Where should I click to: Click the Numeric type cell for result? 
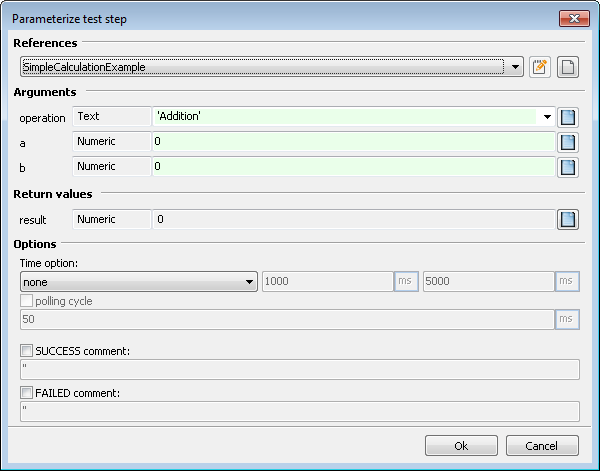coord(111,219)
